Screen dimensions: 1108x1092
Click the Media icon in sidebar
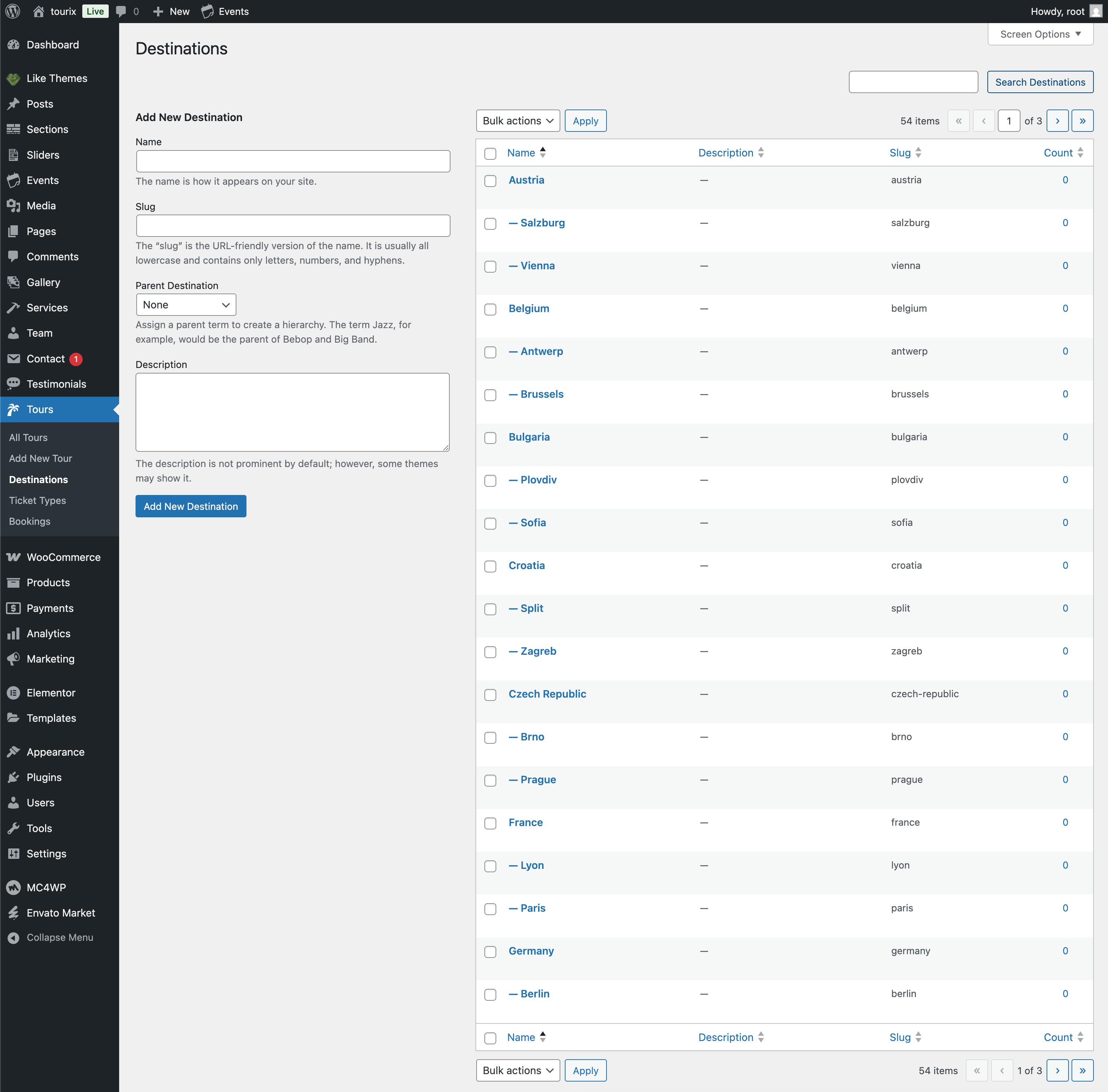[14, 206]
